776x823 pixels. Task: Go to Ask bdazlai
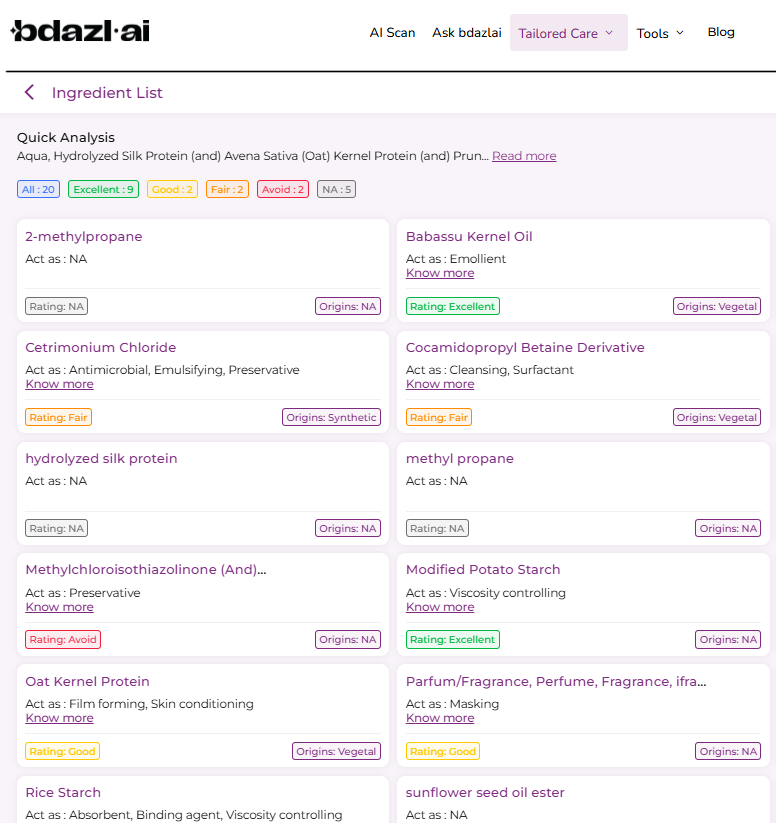click(x=466, y=33)
